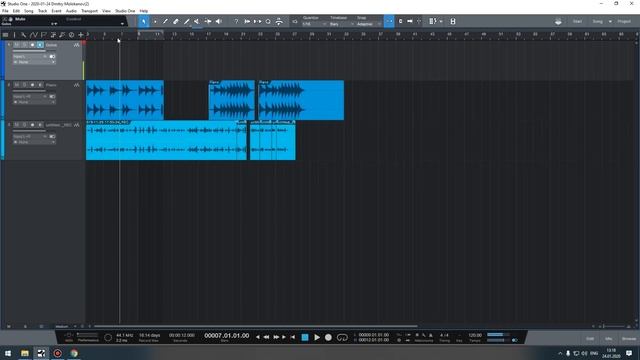
Task: Open the Studio One menu
Action: (125, 11)
